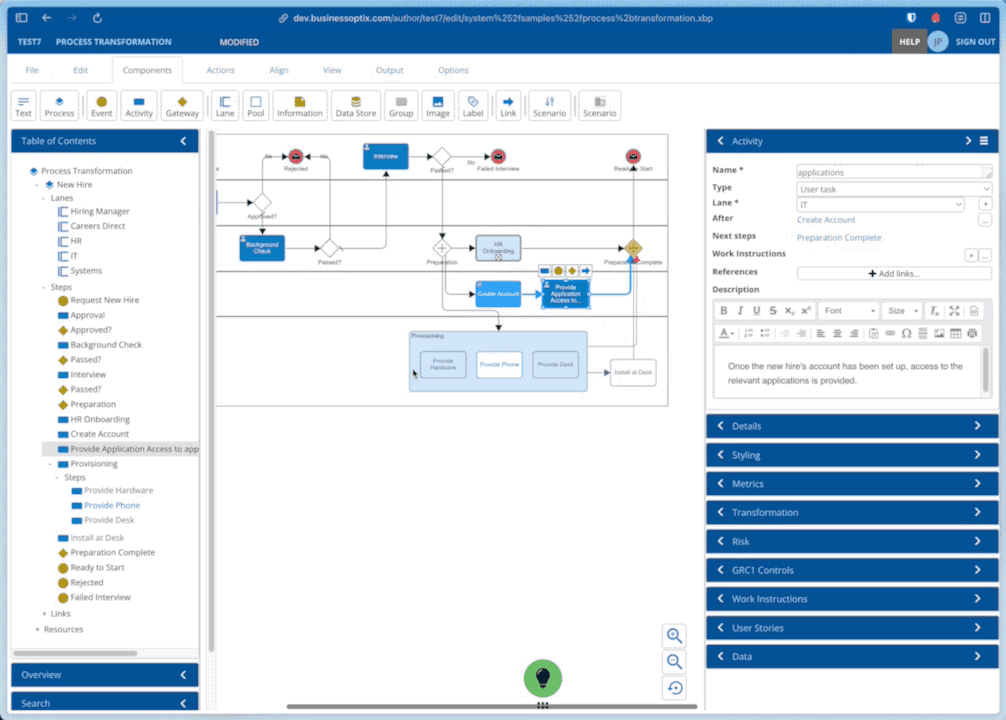Toggle italic formatting in description editor

(x=740, y=311)
